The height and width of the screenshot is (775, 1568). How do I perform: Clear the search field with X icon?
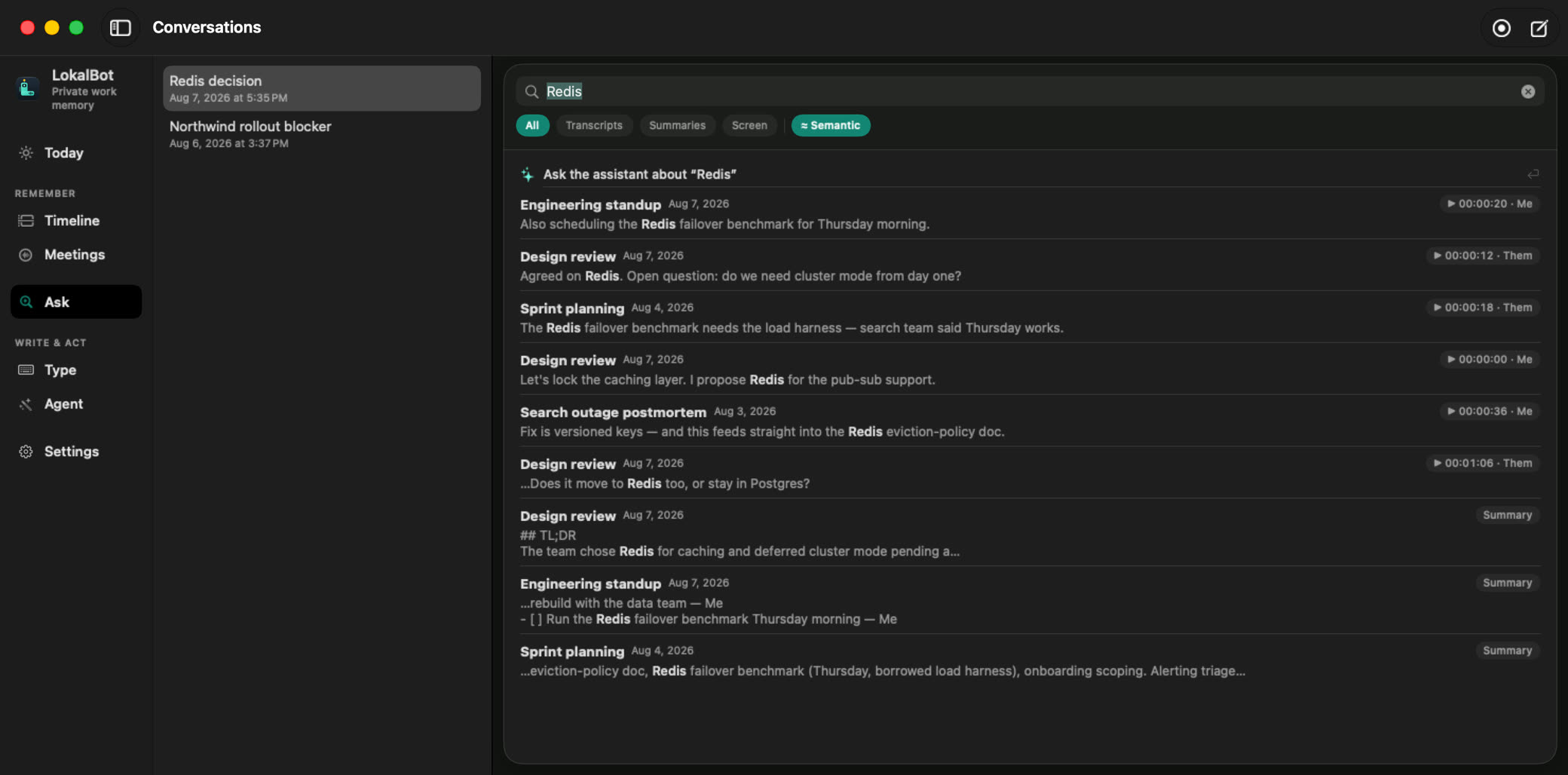tap(1528, 91)
